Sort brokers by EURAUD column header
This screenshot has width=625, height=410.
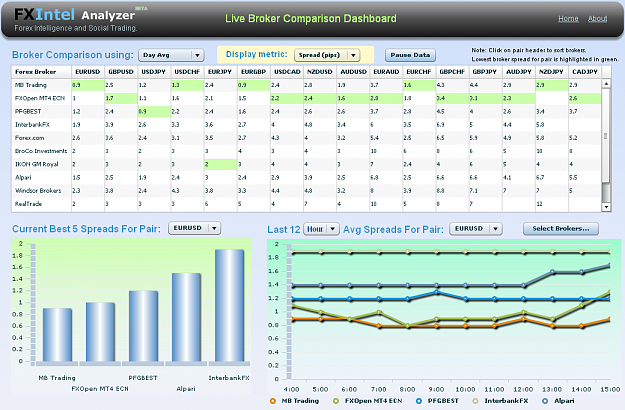pos(386,72)
